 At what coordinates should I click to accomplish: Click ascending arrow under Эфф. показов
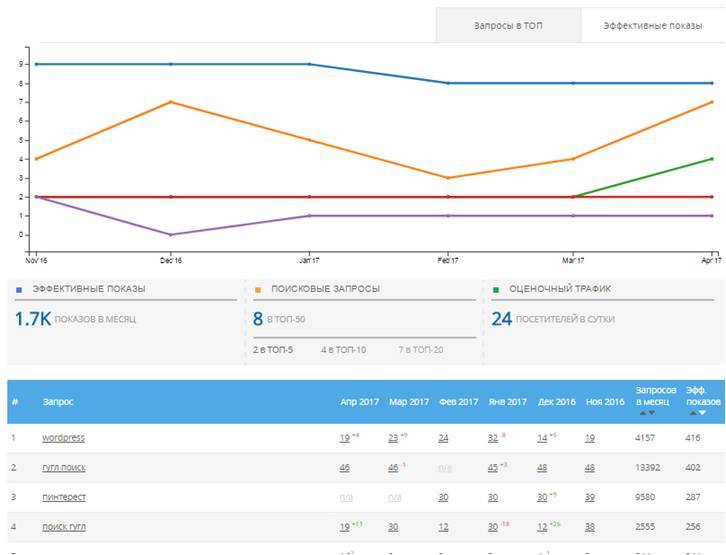(694, 412)
